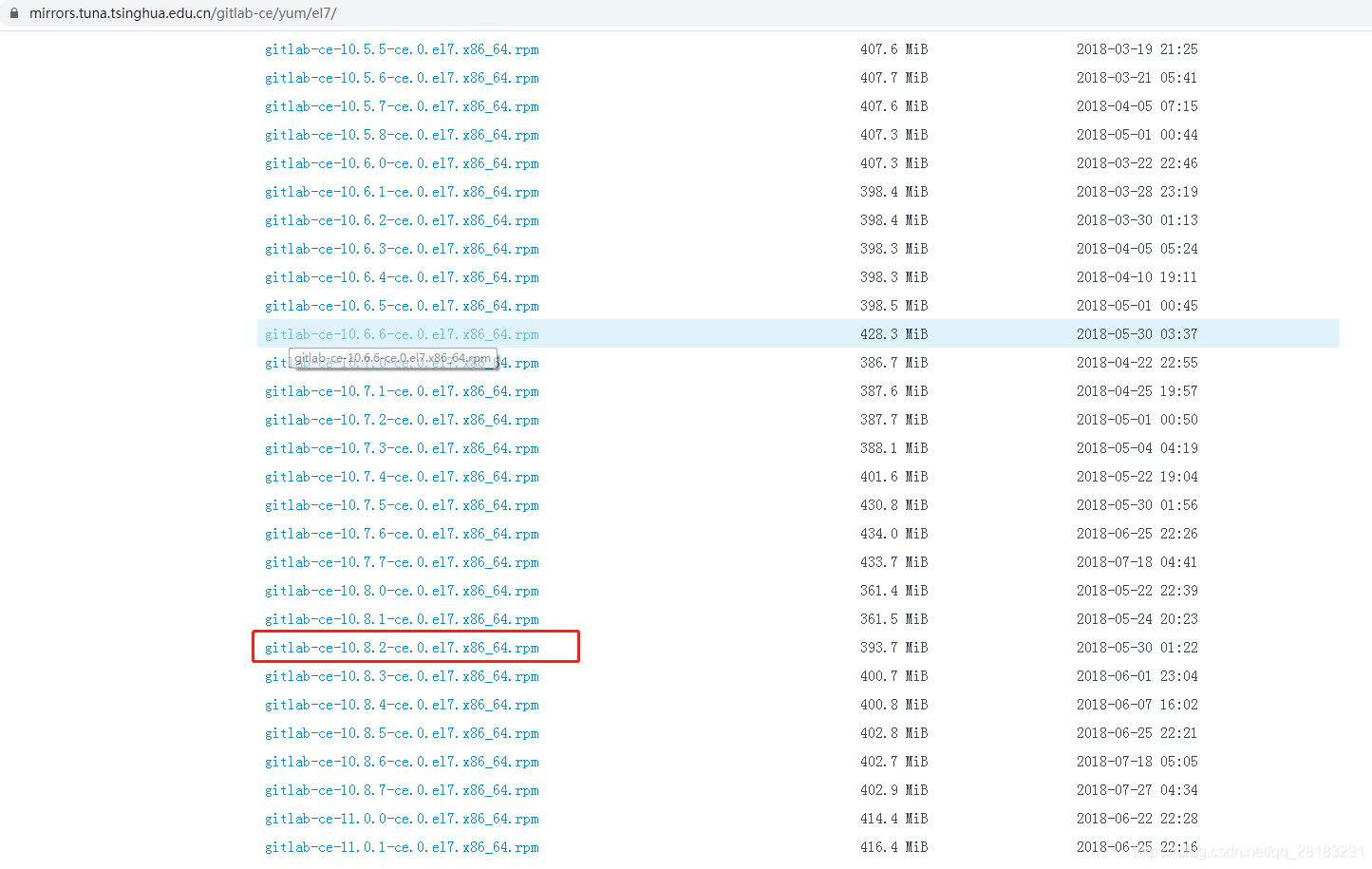The height and width of the screenshot is (869, 1372).
Task: Download gitlab-ce-10.5.8-ce.0.el7.x86_64.rpm
Action: [x=402, y=135]
